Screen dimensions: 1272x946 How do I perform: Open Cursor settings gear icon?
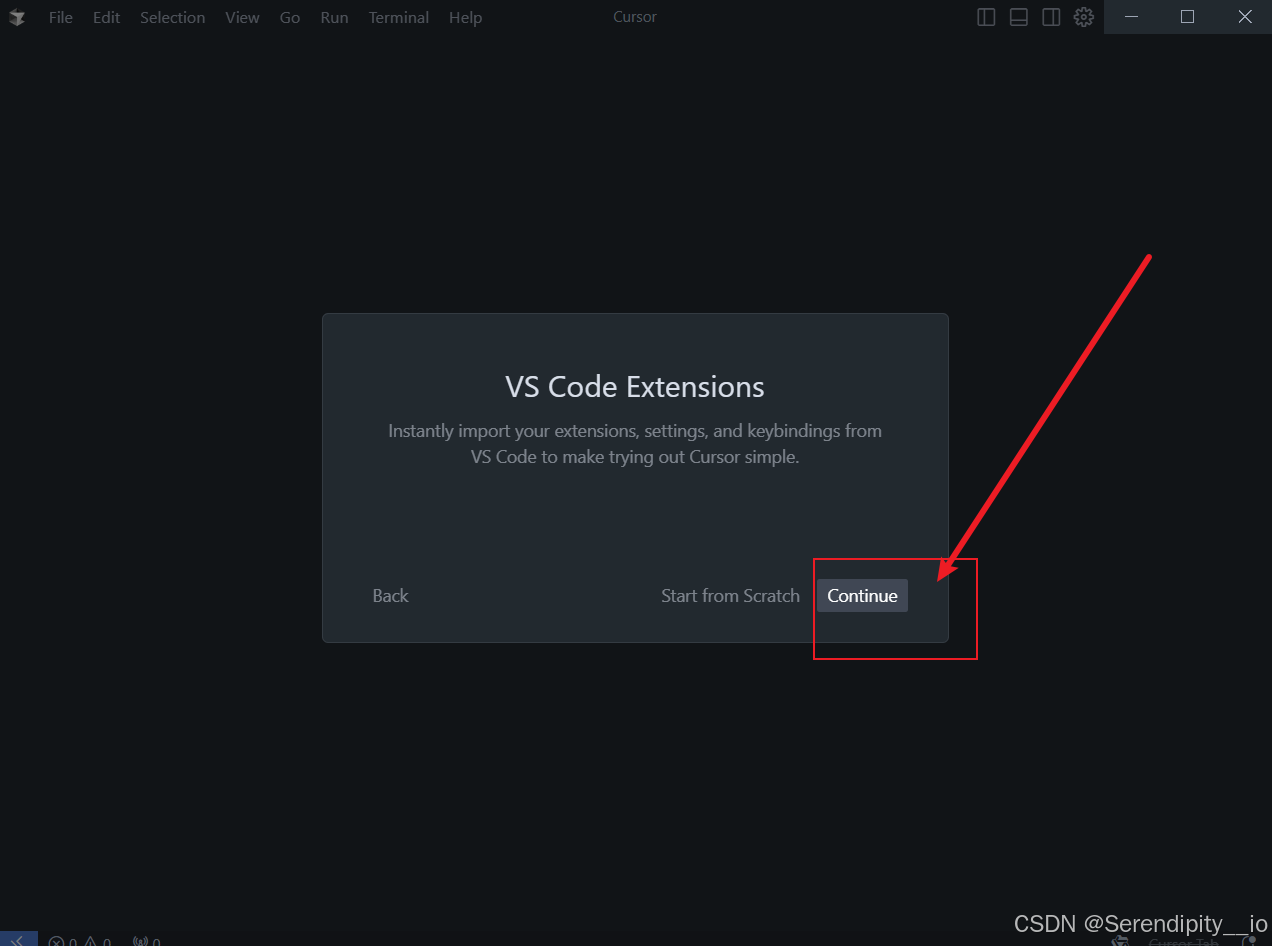click(x=1084, y=17)
